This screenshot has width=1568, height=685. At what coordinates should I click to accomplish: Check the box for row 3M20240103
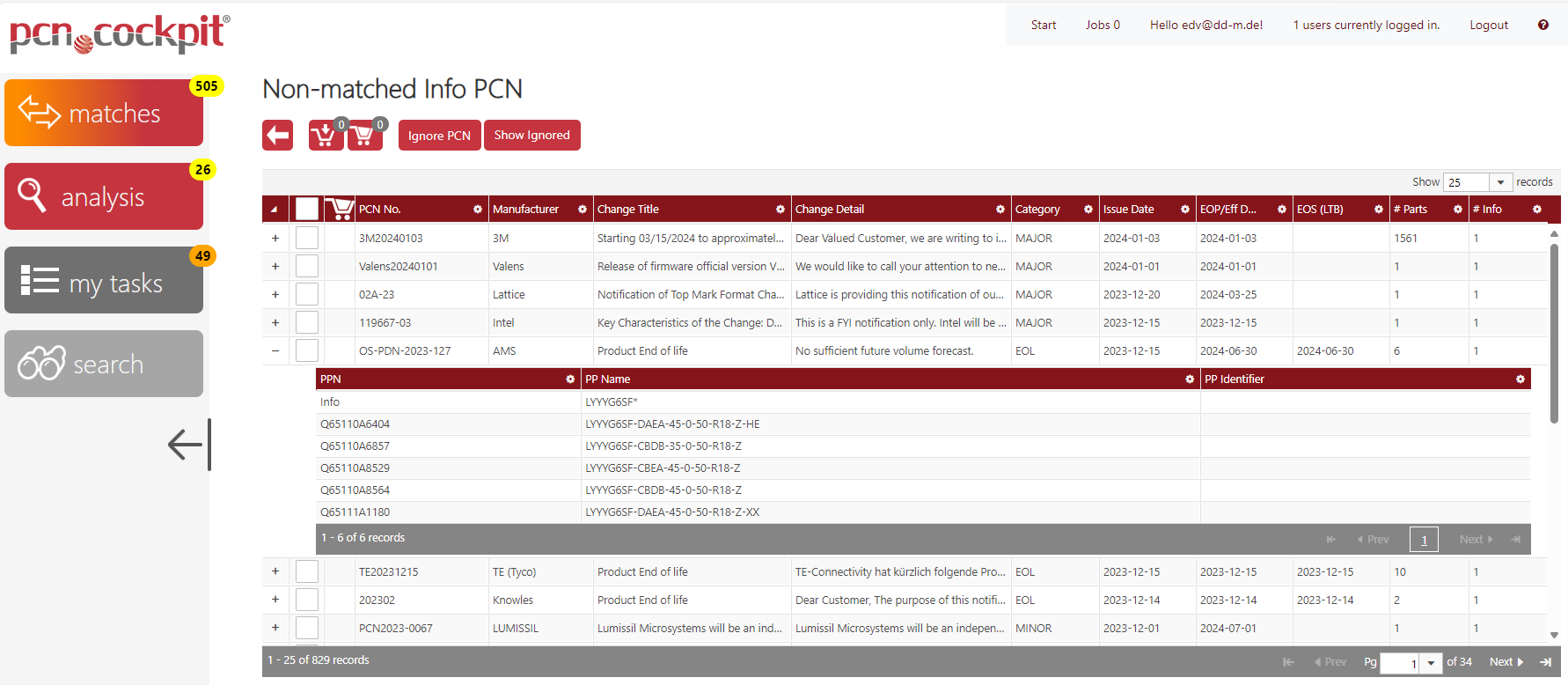(307, 238)
